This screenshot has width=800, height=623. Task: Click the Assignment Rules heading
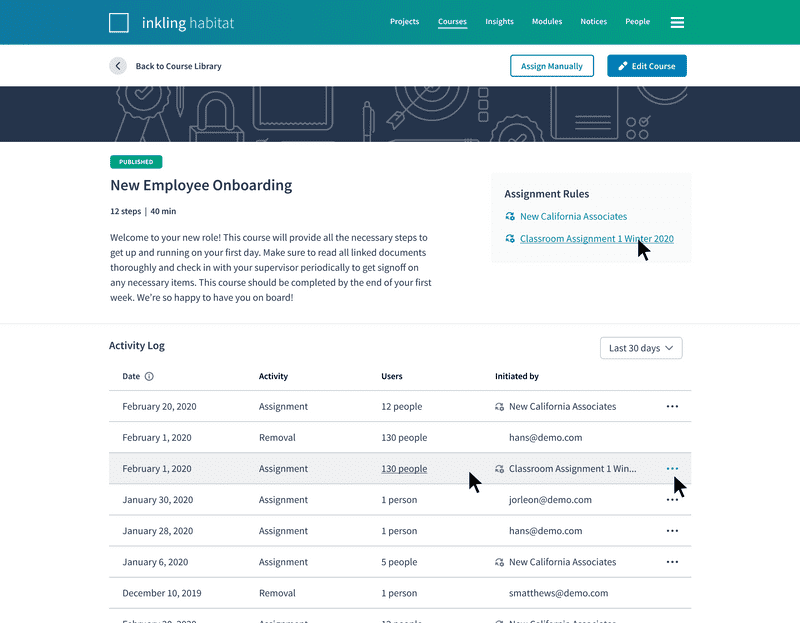[x=546, y=194]
